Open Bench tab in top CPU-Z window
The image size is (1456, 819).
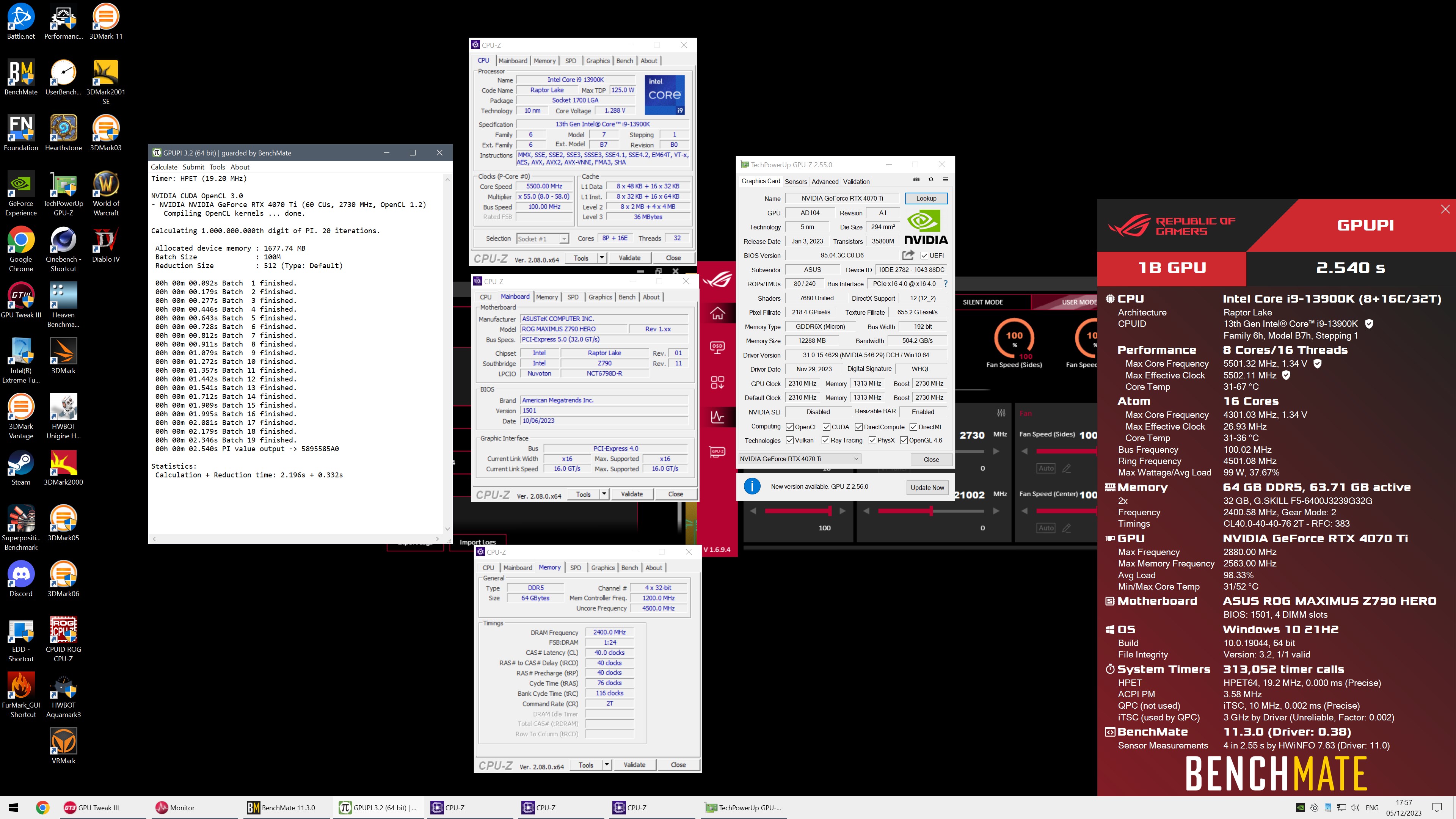click(624, 61)
